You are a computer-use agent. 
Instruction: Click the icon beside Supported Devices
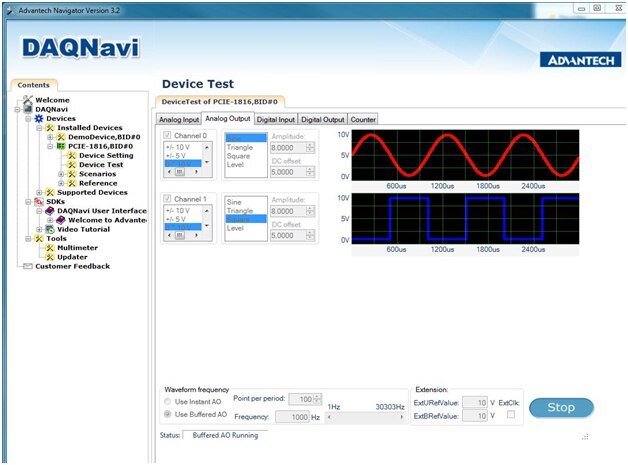(x=50, y=192)
